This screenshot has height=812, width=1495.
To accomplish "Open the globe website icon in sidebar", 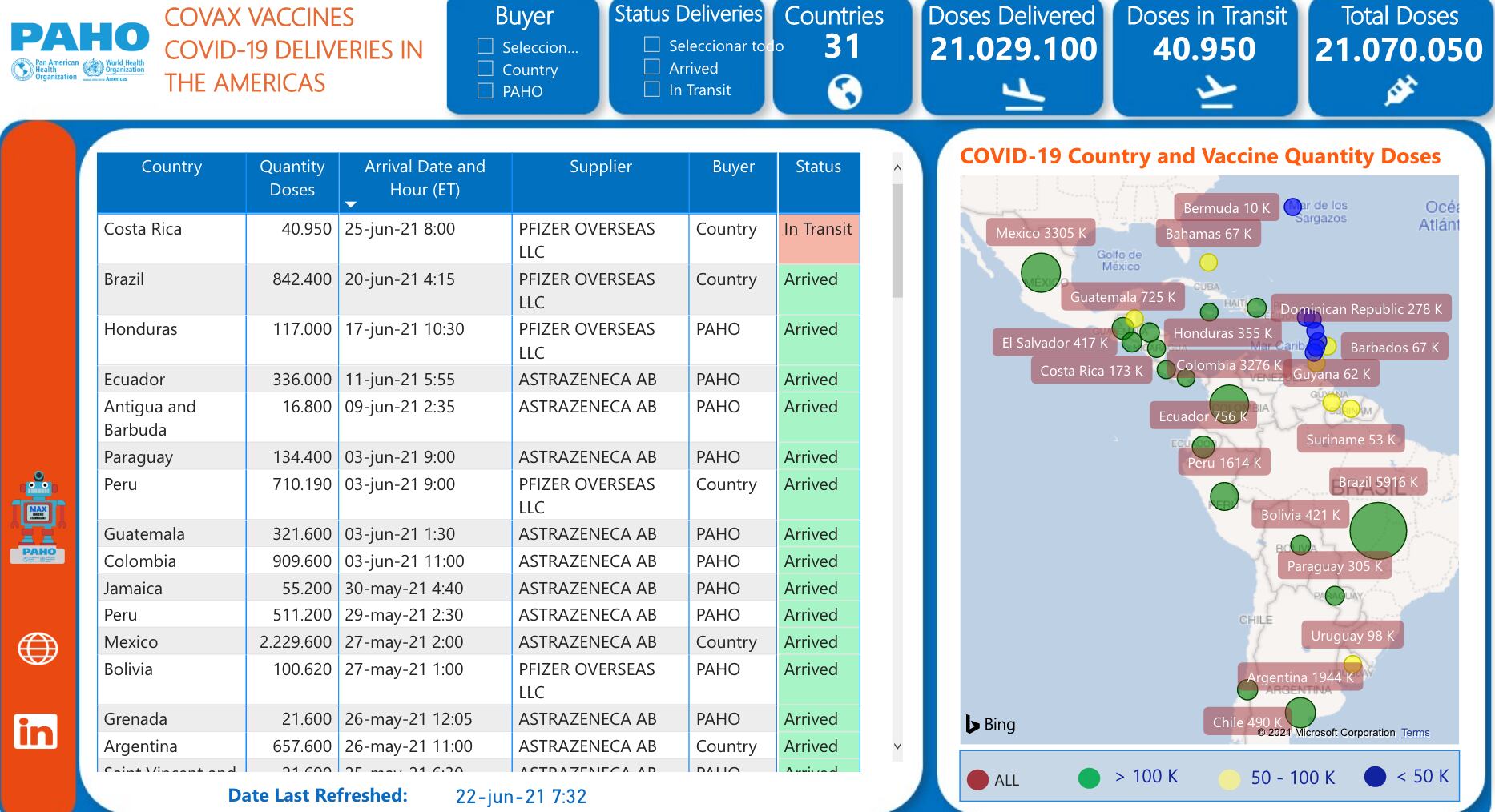I will tap(38, 649).
